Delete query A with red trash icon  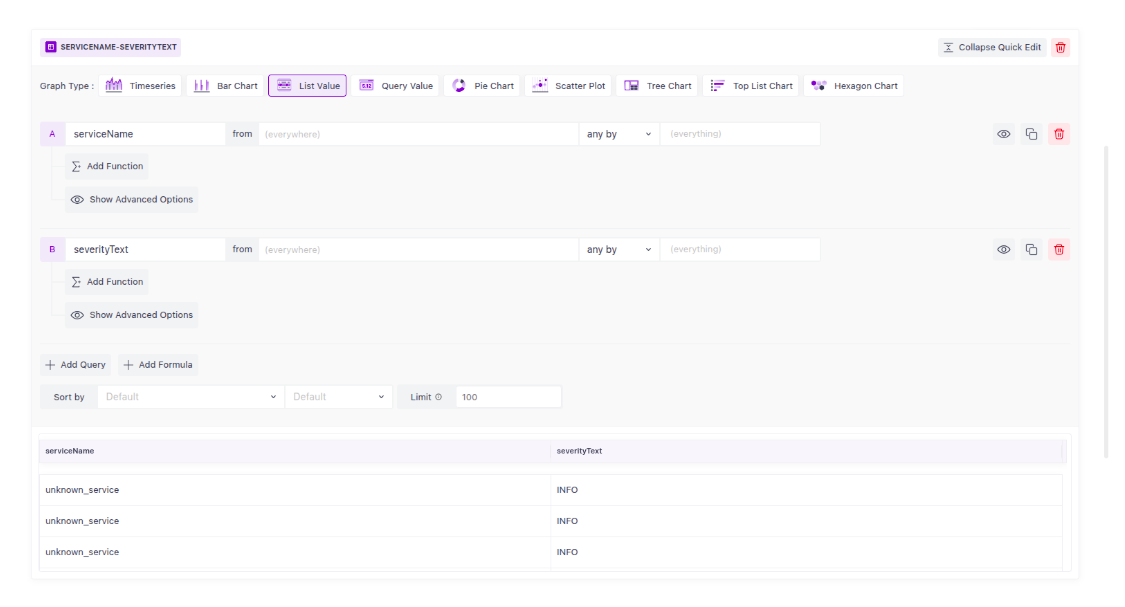1059,134
